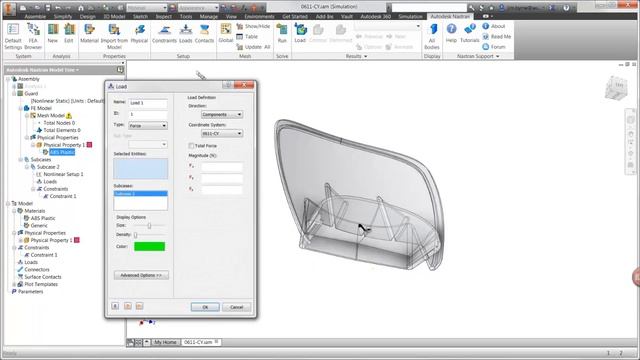Open the Read Me document
Screen dimensions: 640x360
[497, 36]
